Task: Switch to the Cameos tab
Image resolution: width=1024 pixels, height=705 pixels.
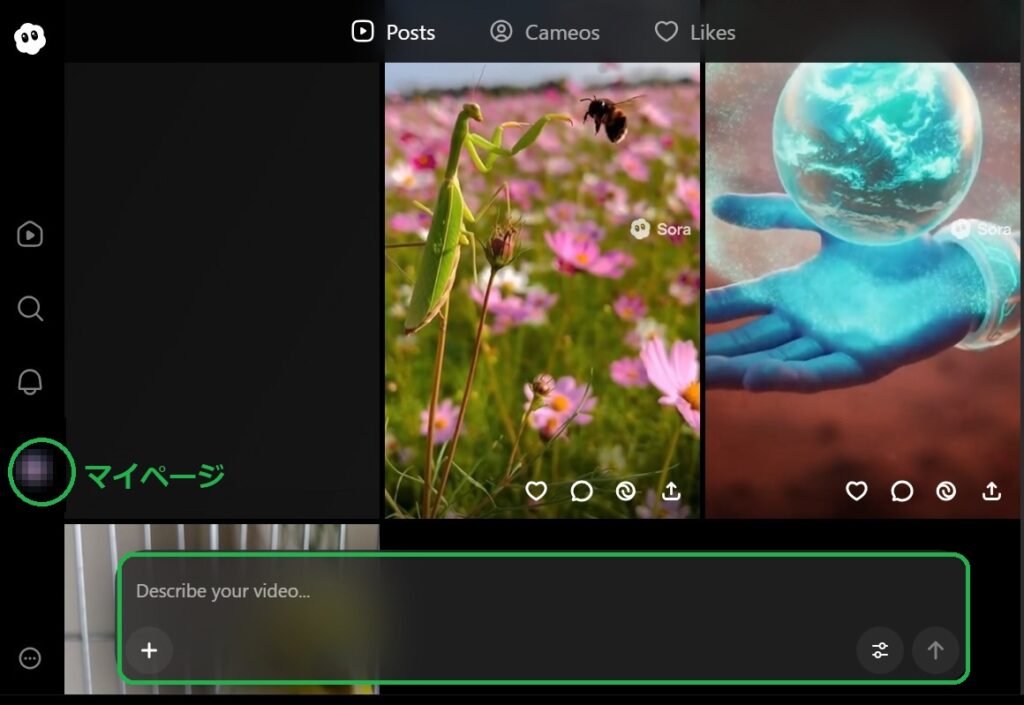Action: click(x=545, y=32)
